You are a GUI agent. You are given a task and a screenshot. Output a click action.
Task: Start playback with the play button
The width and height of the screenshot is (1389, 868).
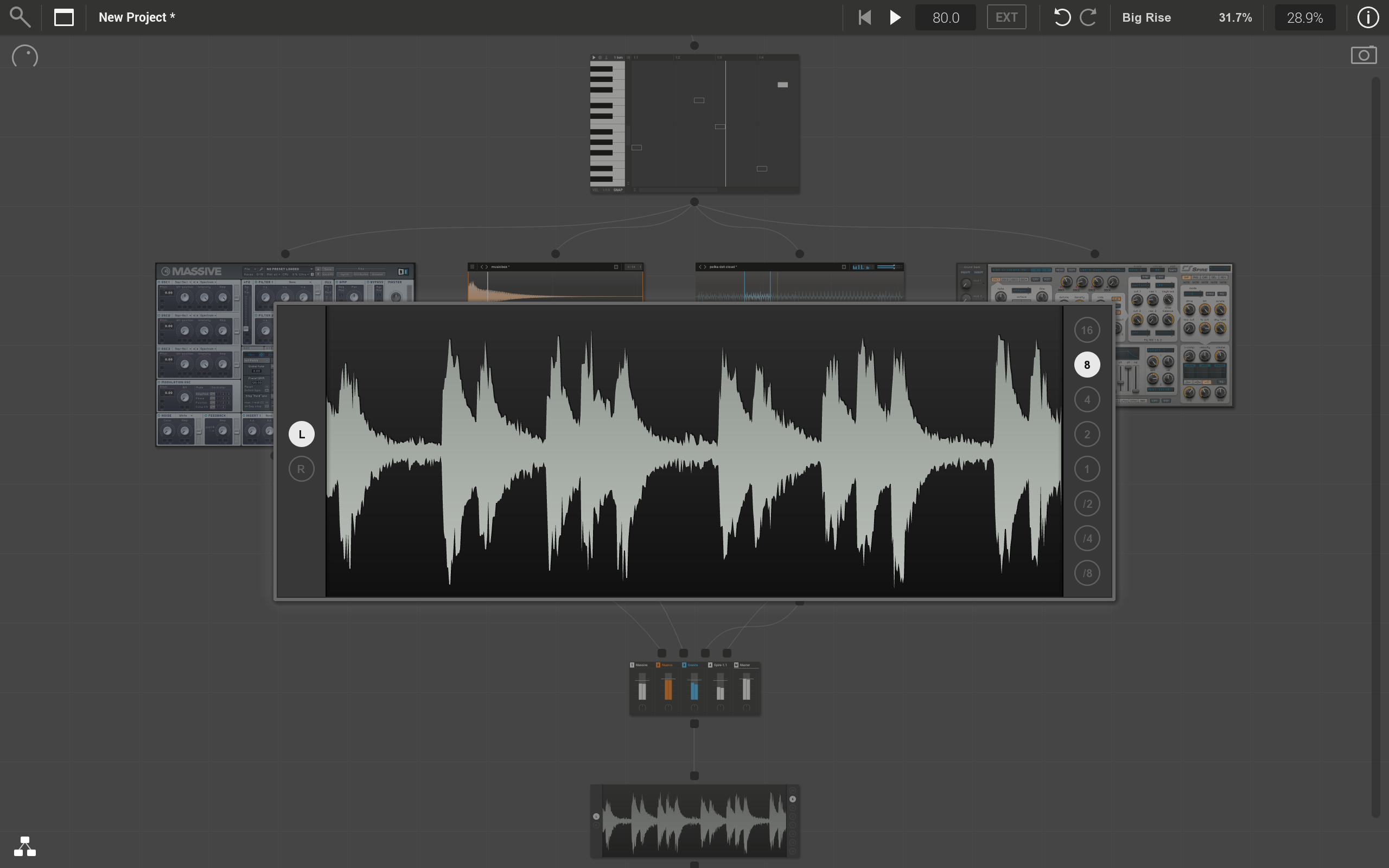tap(895, 17)
